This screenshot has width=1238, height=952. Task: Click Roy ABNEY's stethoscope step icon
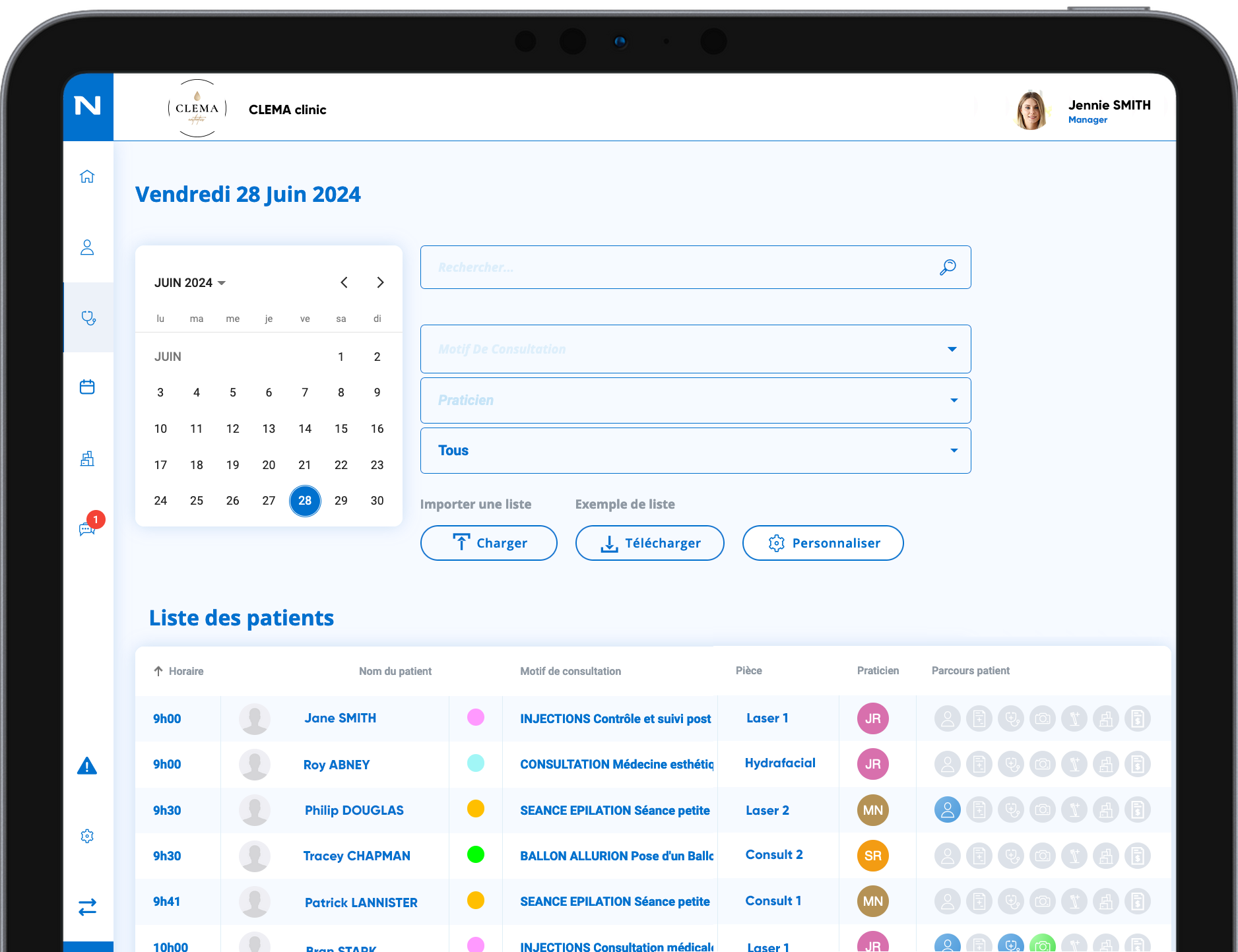tap(1010, 764)
